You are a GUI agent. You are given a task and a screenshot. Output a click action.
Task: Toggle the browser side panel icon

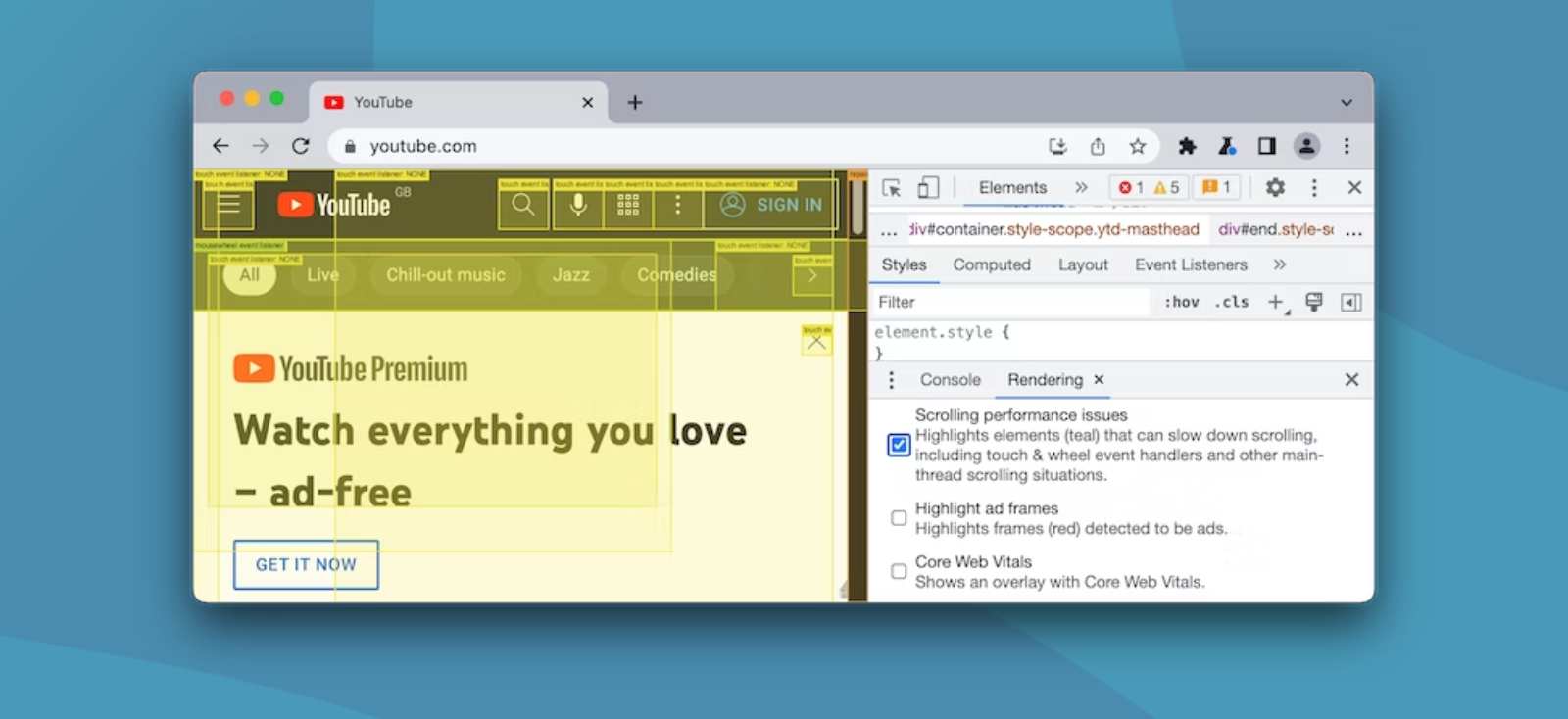tap(1267, 146)
